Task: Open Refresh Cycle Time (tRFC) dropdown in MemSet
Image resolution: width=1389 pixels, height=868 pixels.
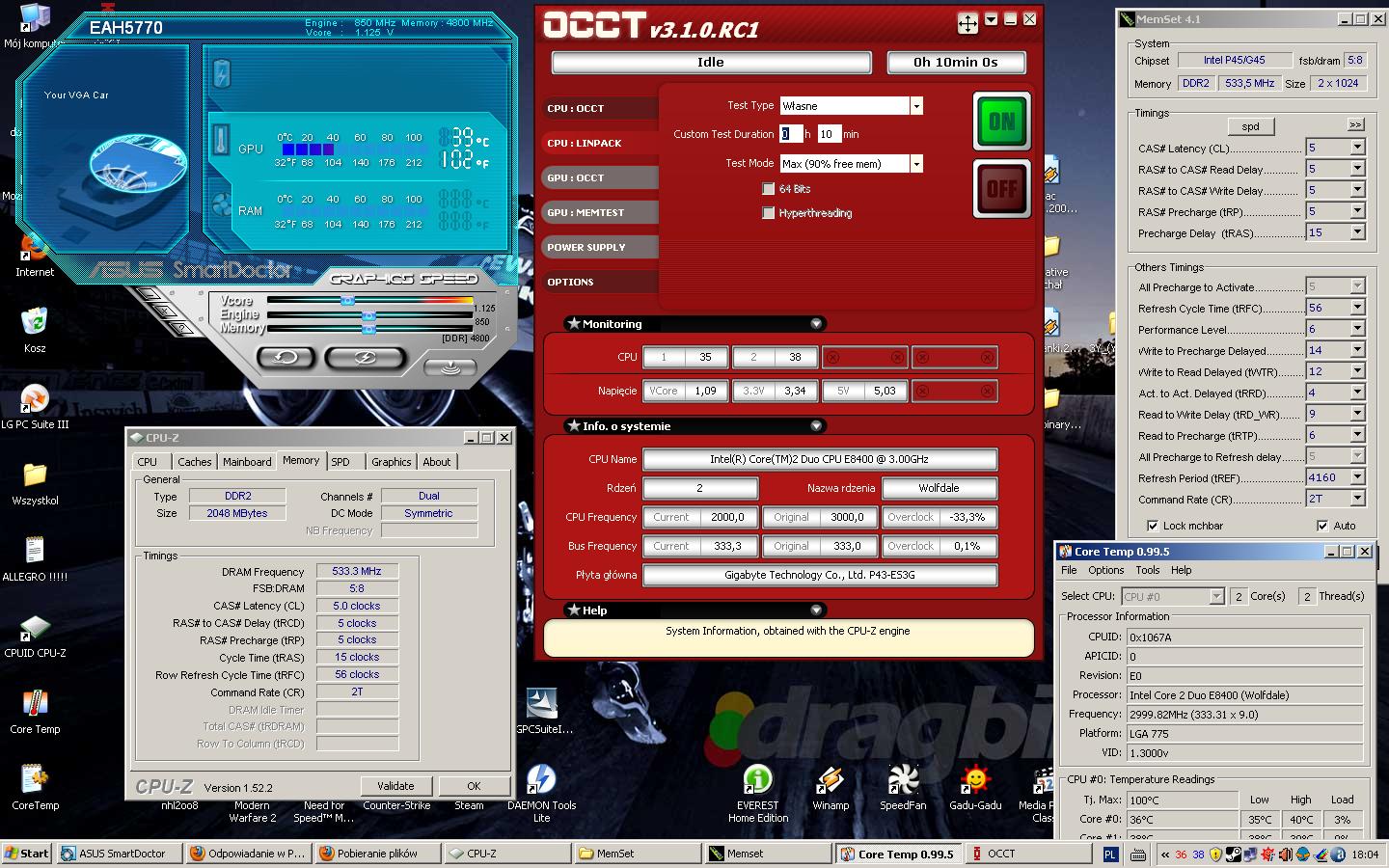Action: pos(1357,308)
